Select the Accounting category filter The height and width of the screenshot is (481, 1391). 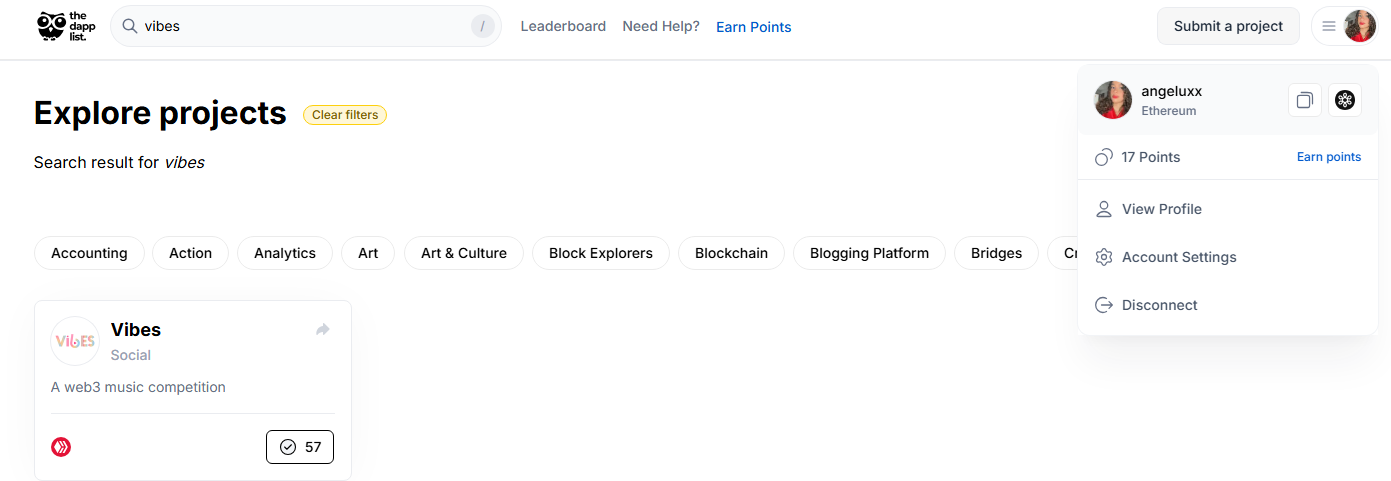click(89, 253)
